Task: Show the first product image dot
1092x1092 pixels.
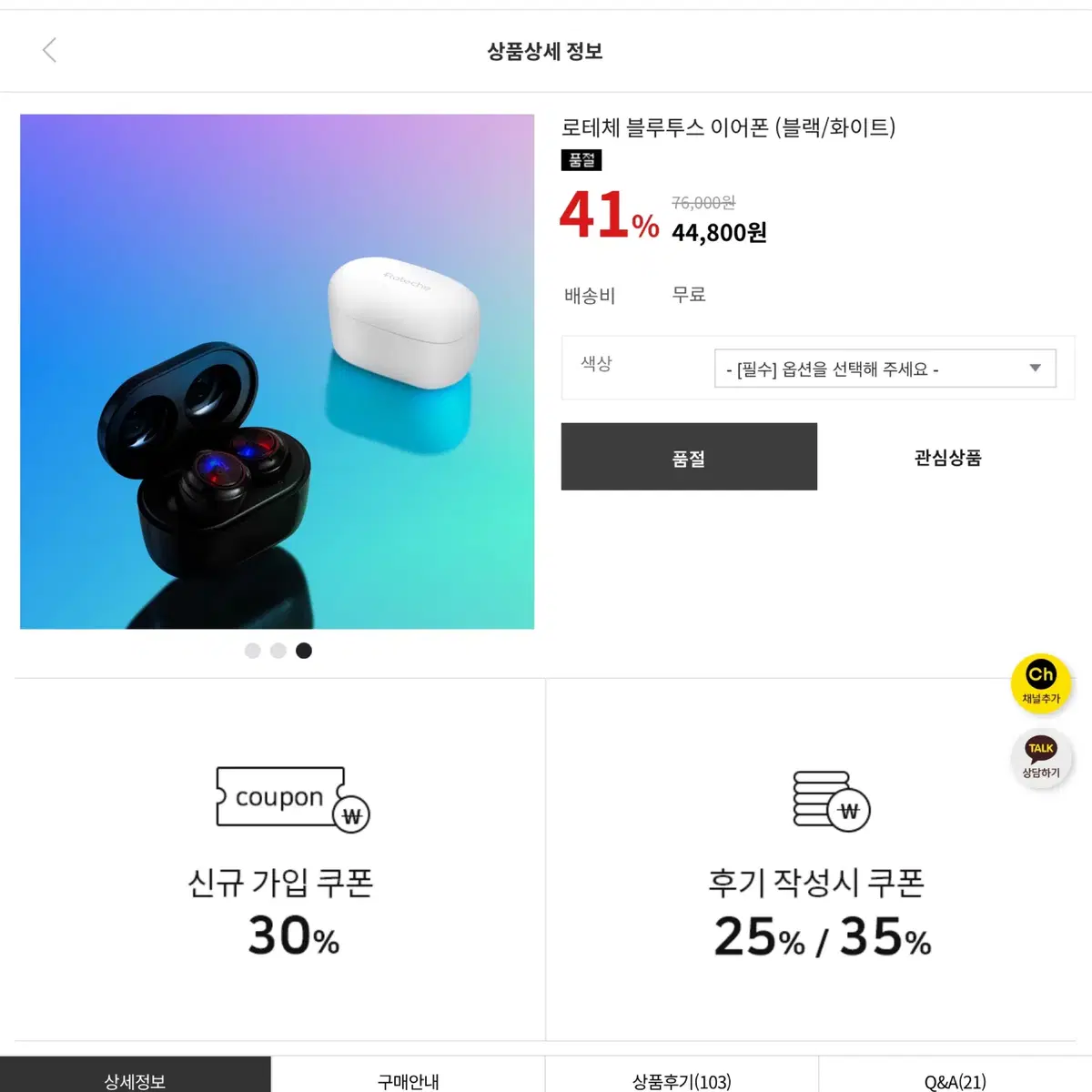Action: coord(253,651)
